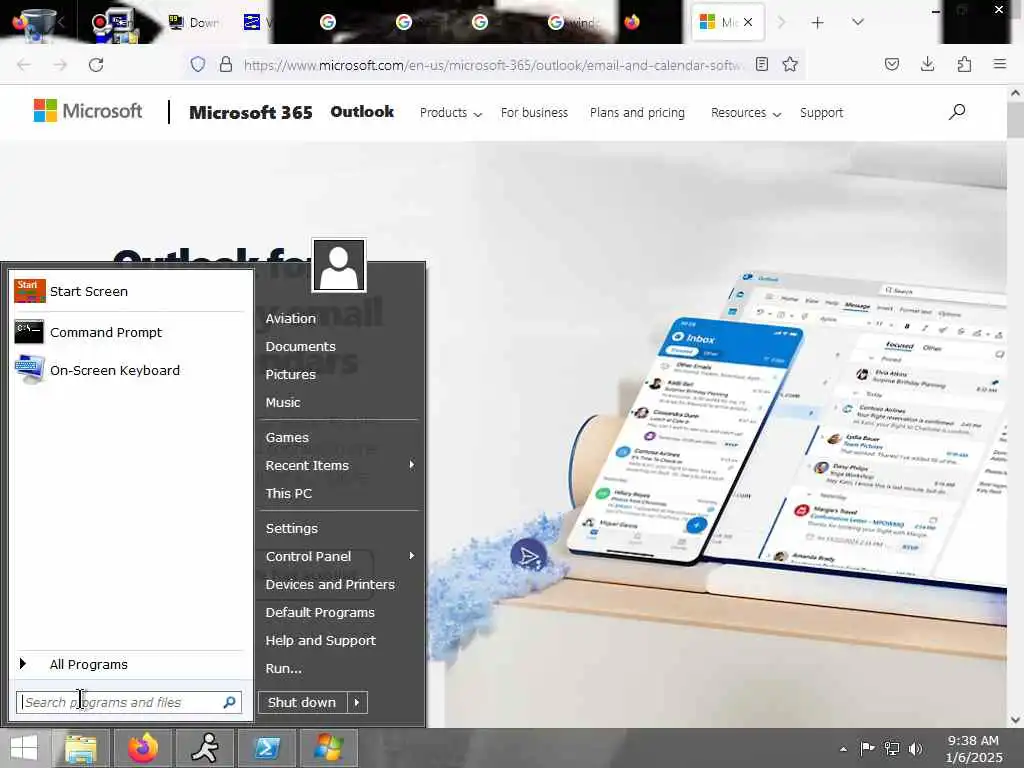Open the list all tabs chevron

pos(857,22)
